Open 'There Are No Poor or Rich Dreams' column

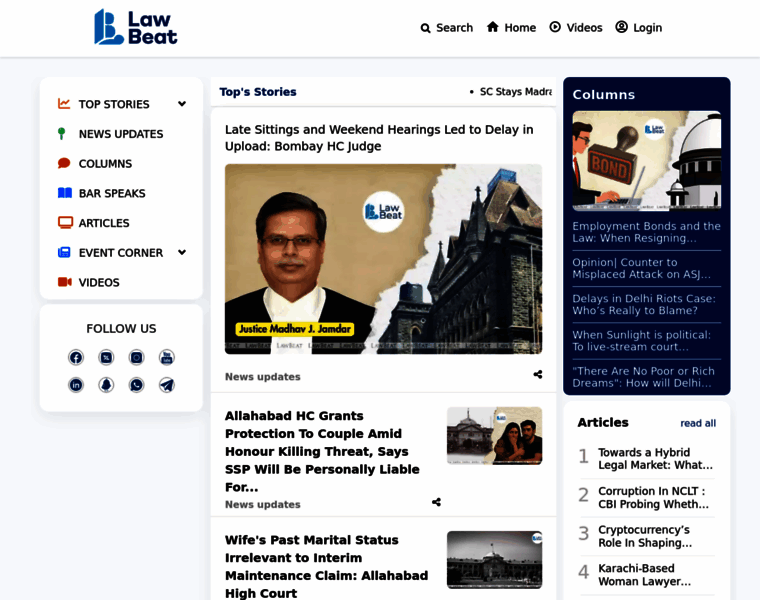643,377
